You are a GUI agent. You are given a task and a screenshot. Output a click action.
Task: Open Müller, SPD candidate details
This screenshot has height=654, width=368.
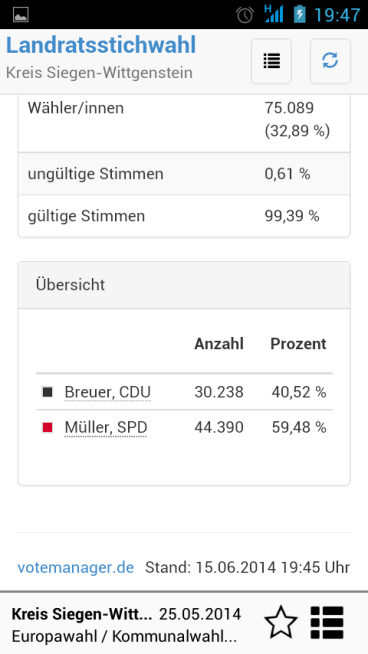(106, 428)
